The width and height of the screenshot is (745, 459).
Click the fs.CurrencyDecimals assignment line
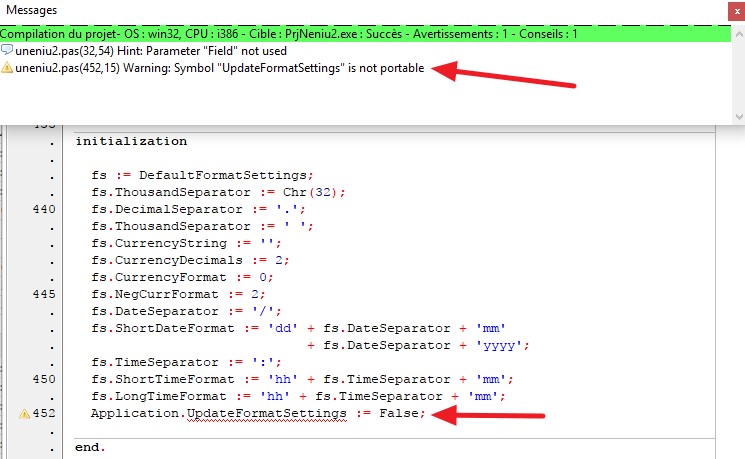190,260
